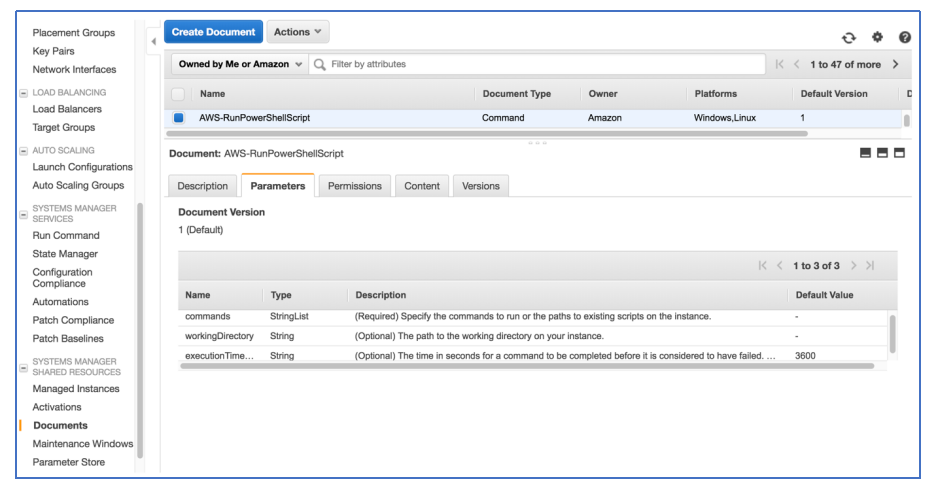Go to next page of documents list
The image size is (933, 485).
[x=896, y=64]
